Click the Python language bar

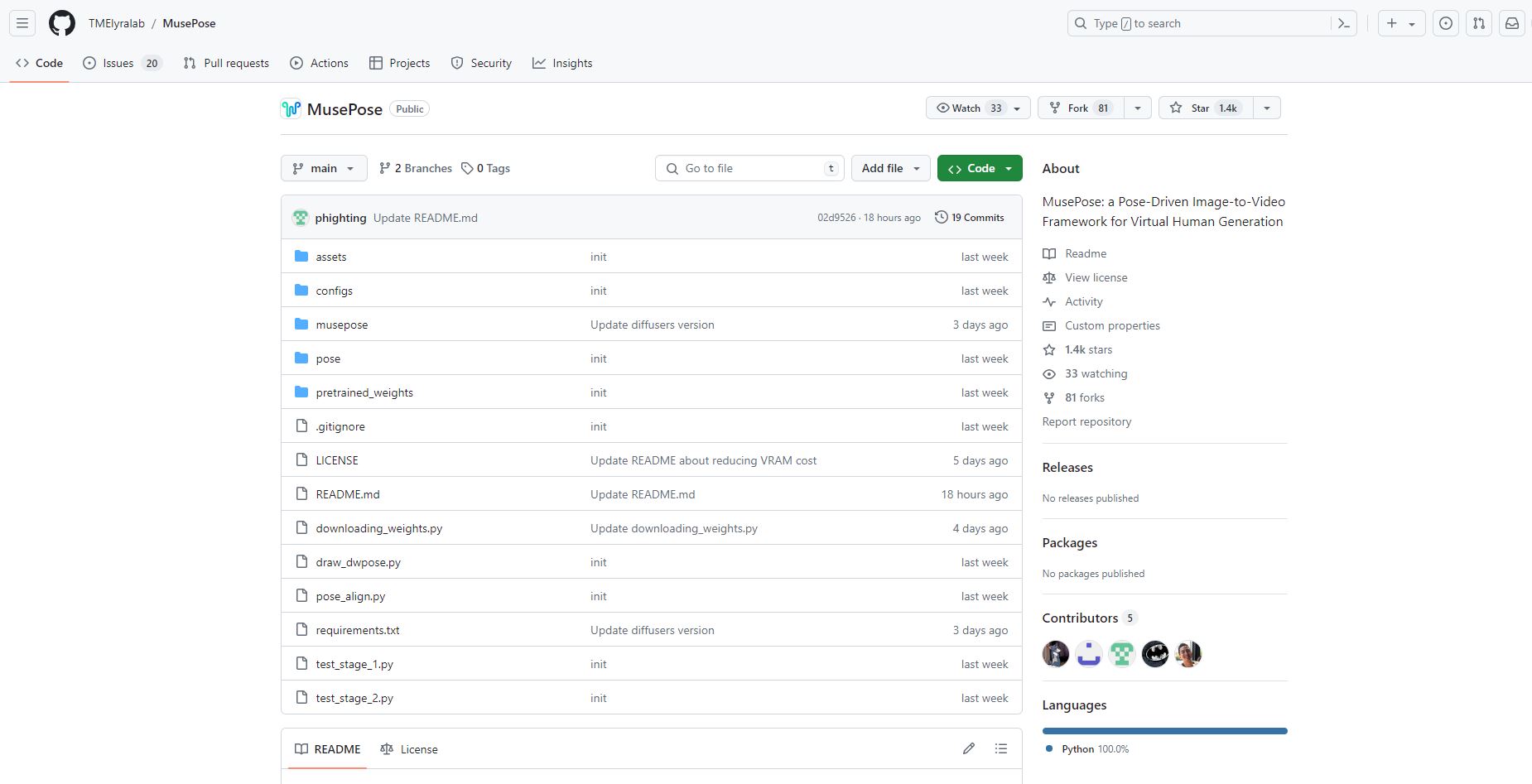(1164, 731)
